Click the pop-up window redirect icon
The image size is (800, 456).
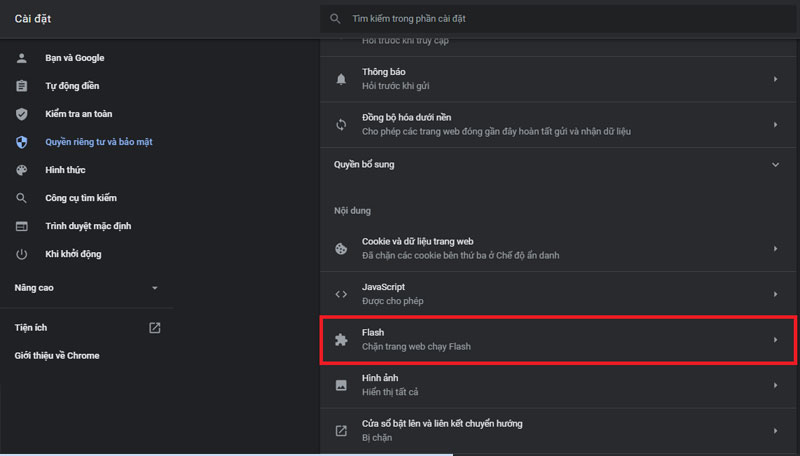point(341,431)
